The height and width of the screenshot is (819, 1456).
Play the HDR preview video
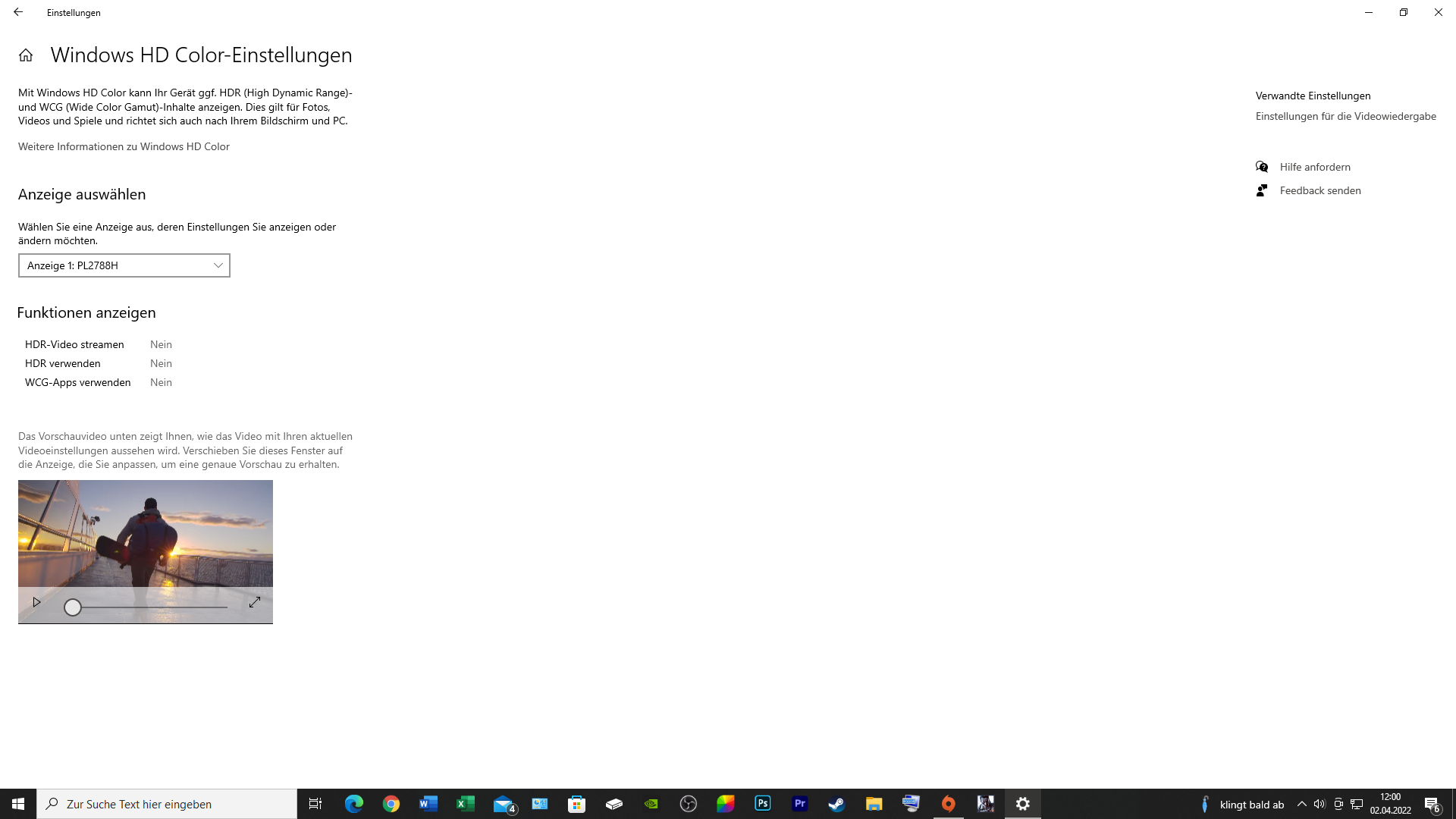(36, 602)
